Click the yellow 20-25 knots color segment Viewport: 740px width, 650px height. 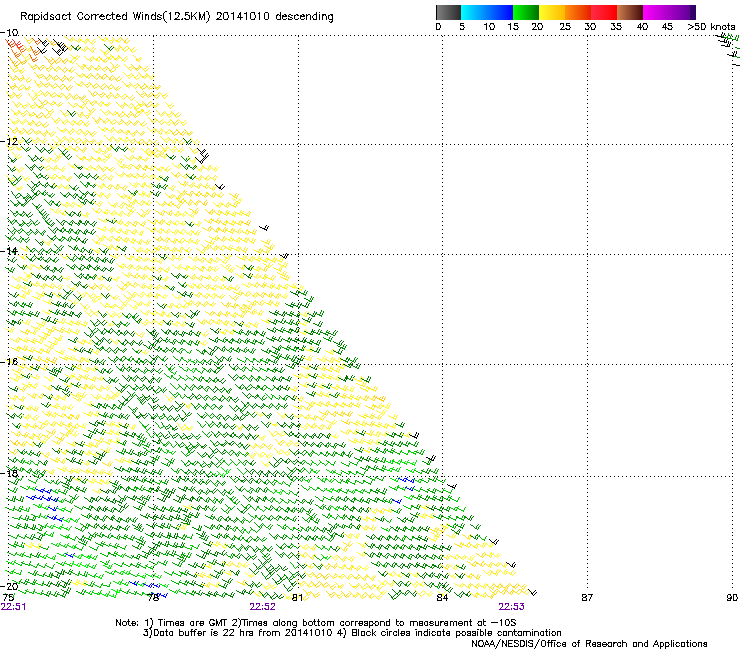pyautogui.click(x=552, y=12)
